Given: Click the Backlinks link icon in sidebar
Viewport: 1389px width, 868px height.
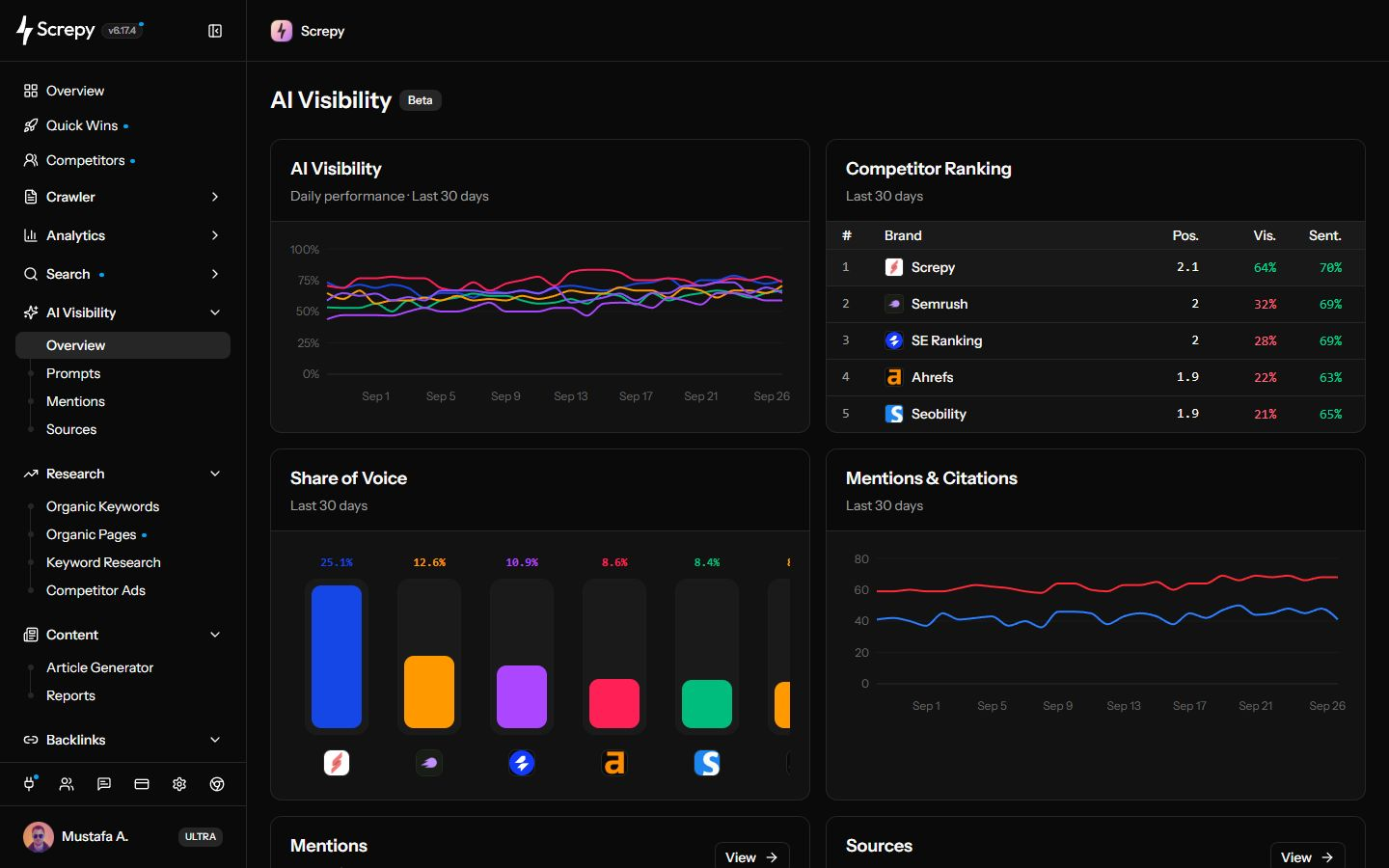Looking at the screenshot, I should point(31,740).
